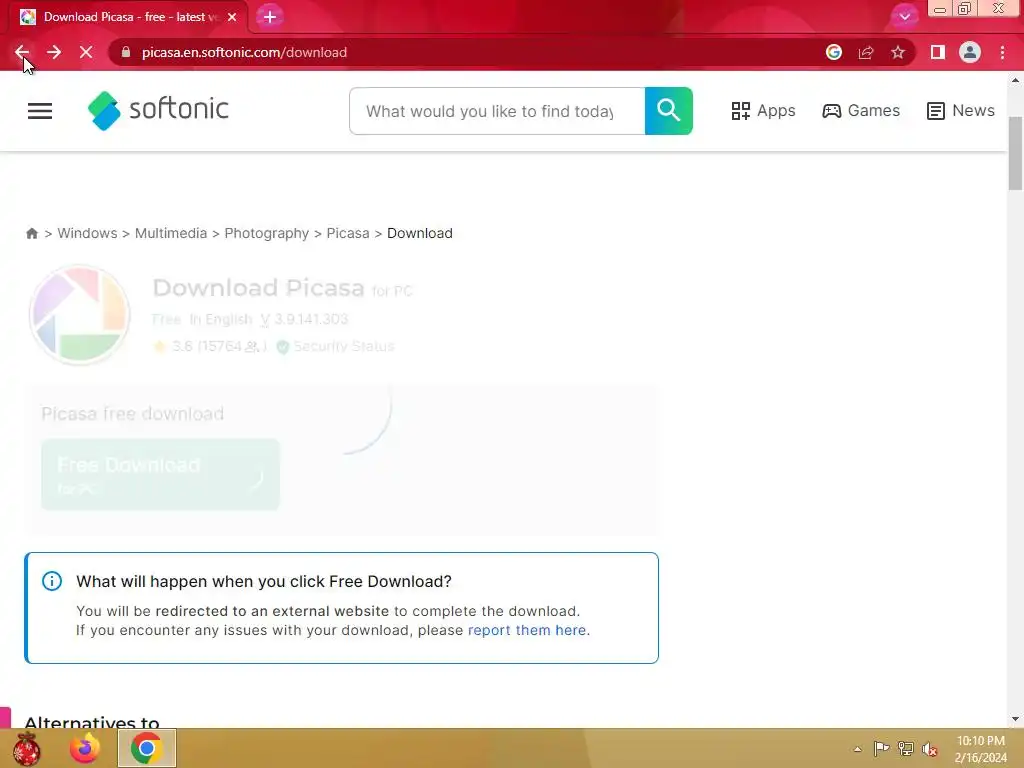This screenshot has width=1024, height=768.
Task: Go to Multimedia breadcrumb
Action: (171, 233)
